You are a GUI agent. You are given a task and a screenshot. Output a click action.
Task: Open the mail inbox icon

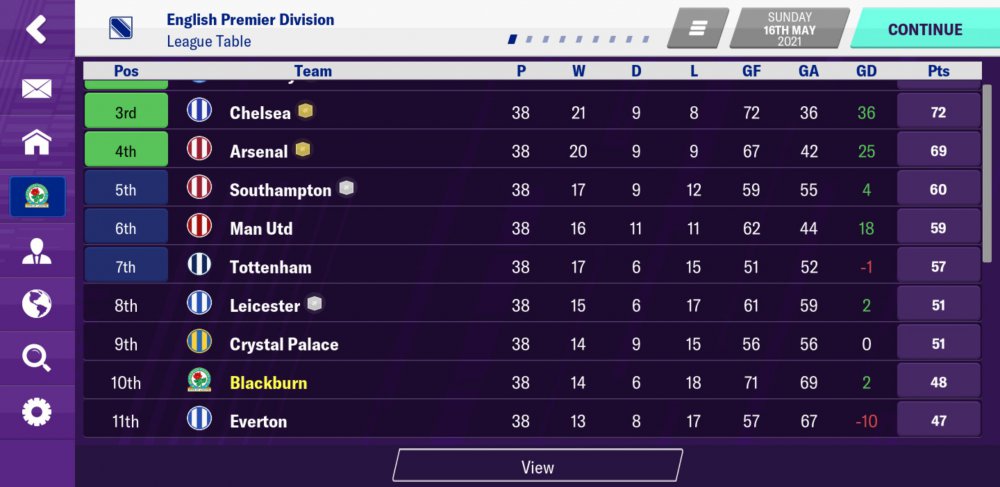pos(36,89)
